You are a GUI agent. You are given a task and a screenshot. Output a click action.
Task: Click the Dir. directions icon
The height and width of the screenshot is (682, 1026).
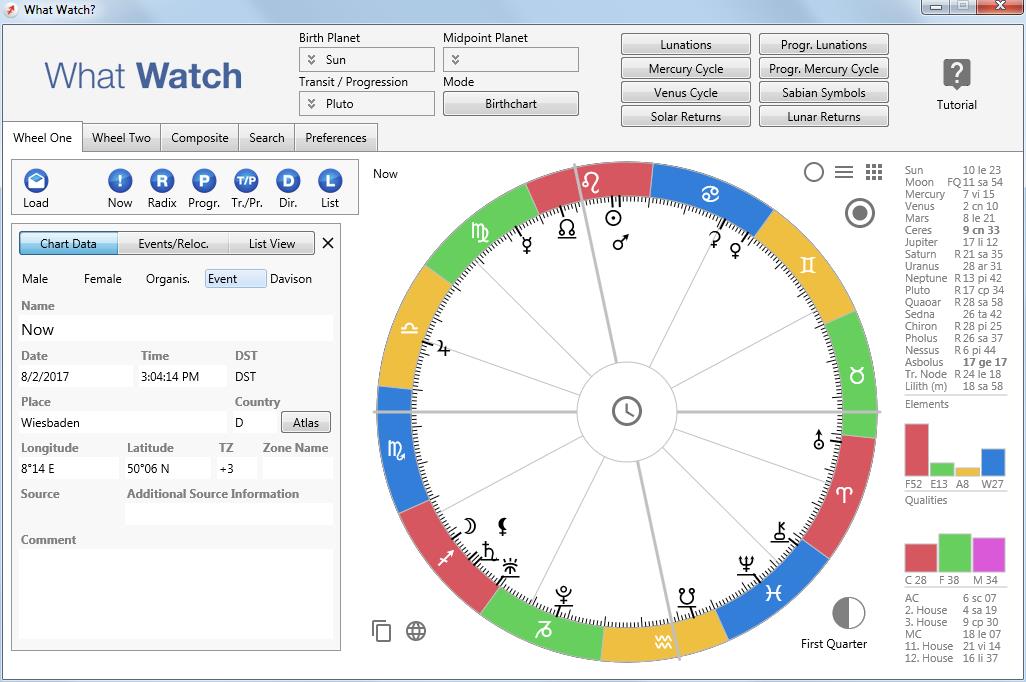pyautogui.click(x=288, y=181)
